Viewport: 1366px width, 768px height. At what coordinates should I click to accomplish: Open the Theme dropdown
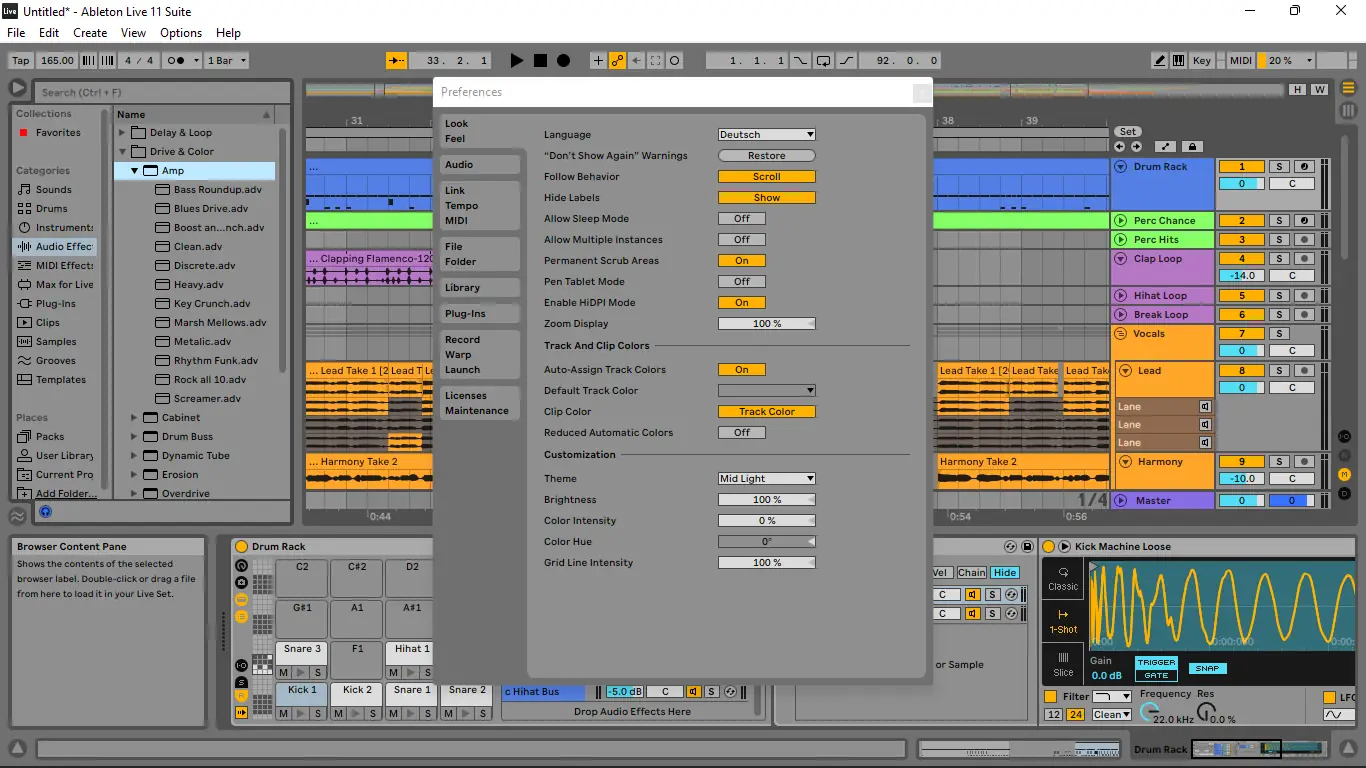tap(767, 479)
